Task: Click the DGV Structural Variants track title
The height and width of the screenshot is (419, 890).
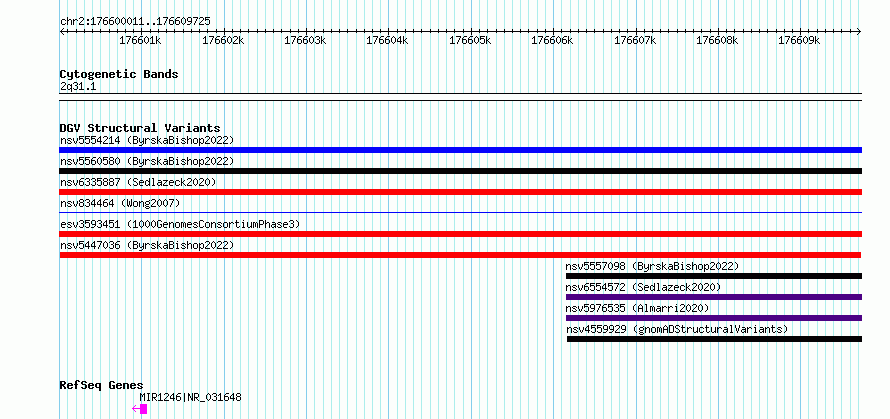Action: click(140, 128)
